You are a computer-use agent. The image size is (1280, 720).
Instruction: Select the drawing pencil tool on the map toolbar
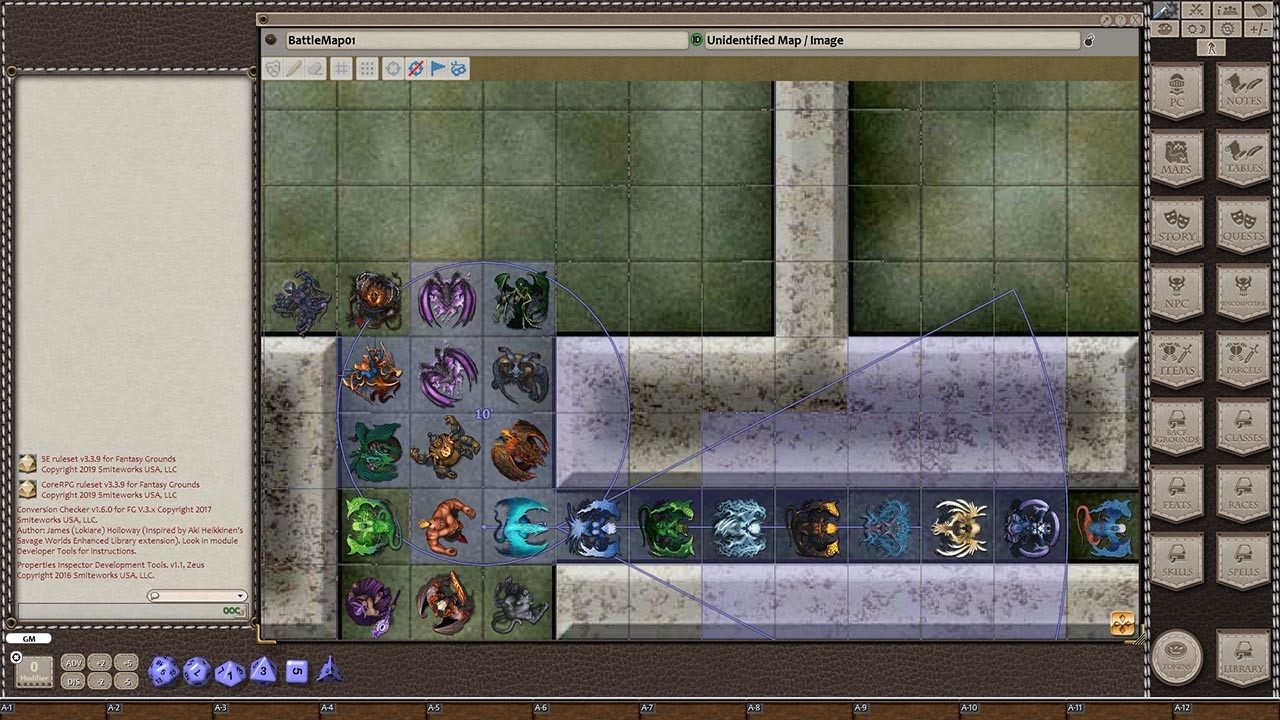(x=294, y=68)
